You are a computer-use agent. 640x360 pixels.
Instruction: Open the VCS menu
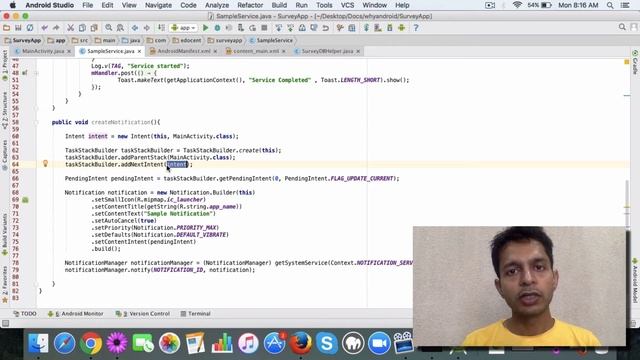tap(347, 5)
